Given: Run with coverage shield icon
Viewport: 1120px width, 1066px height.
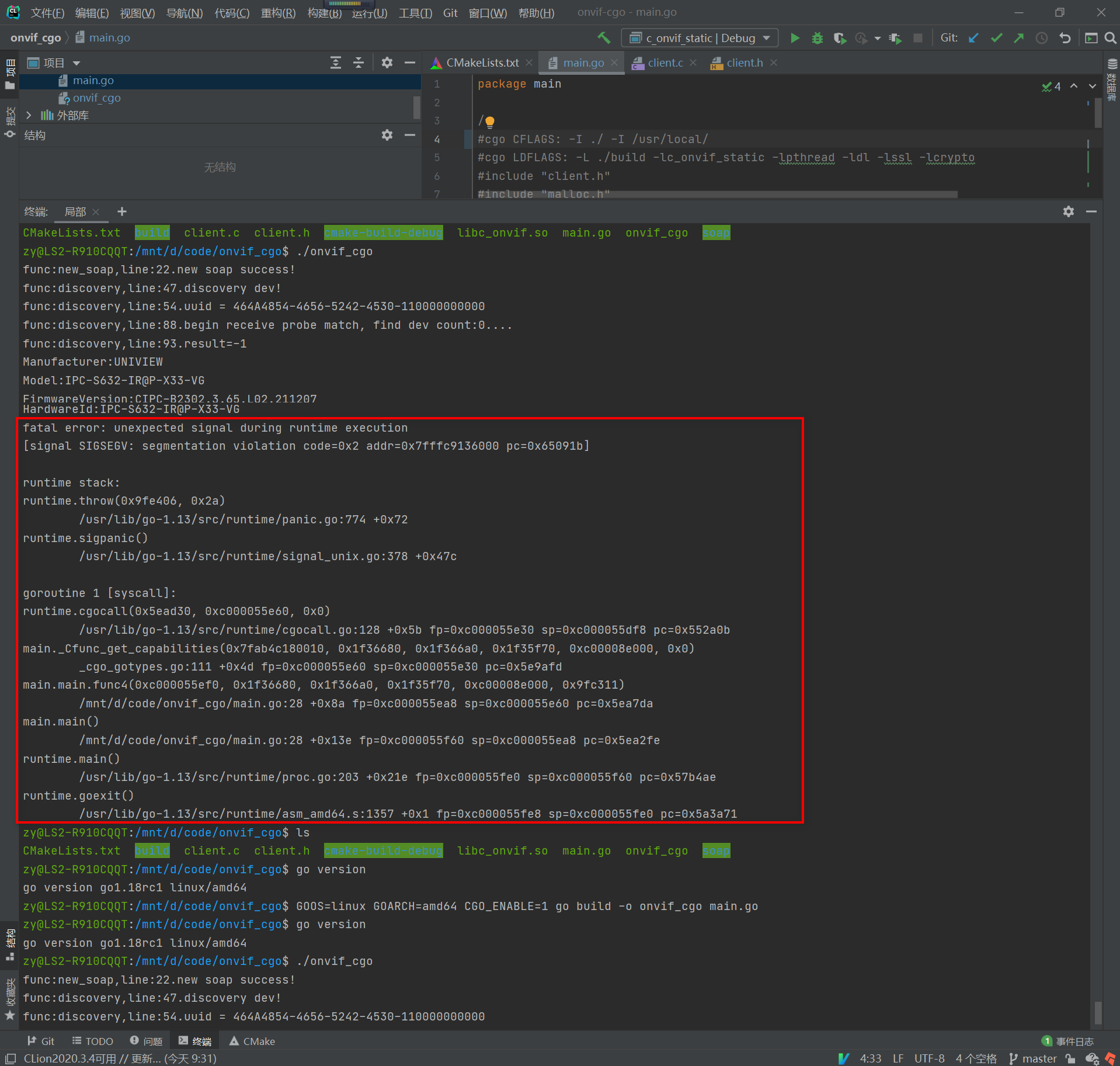Looking at the screenshot, I should tap(839, 38).
